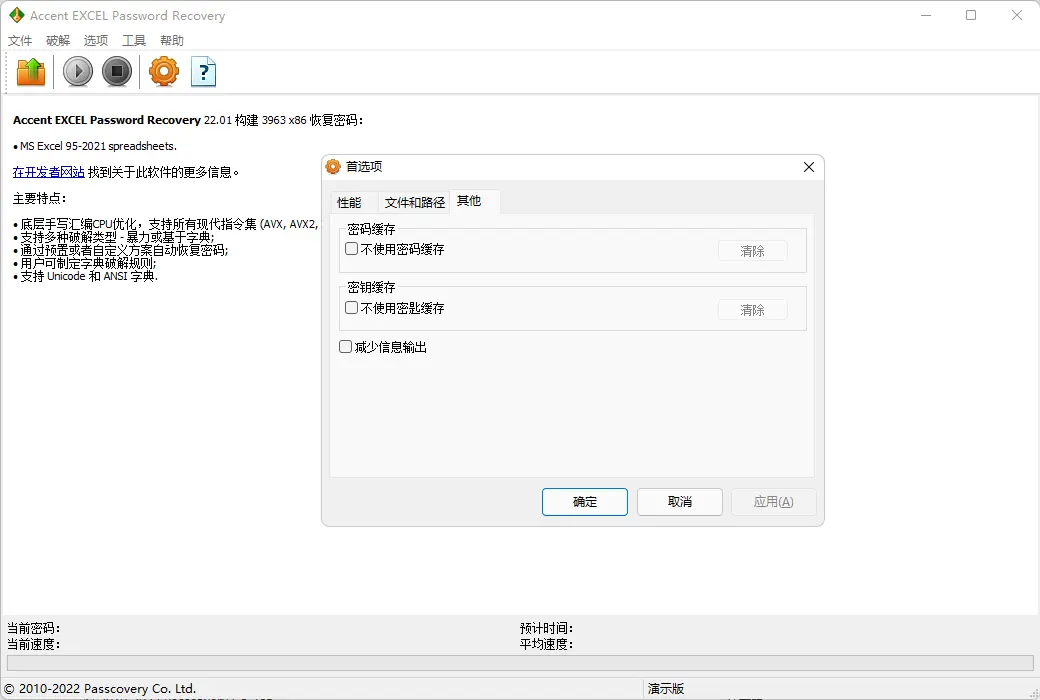Open the 在开发者网站 link

48,173
